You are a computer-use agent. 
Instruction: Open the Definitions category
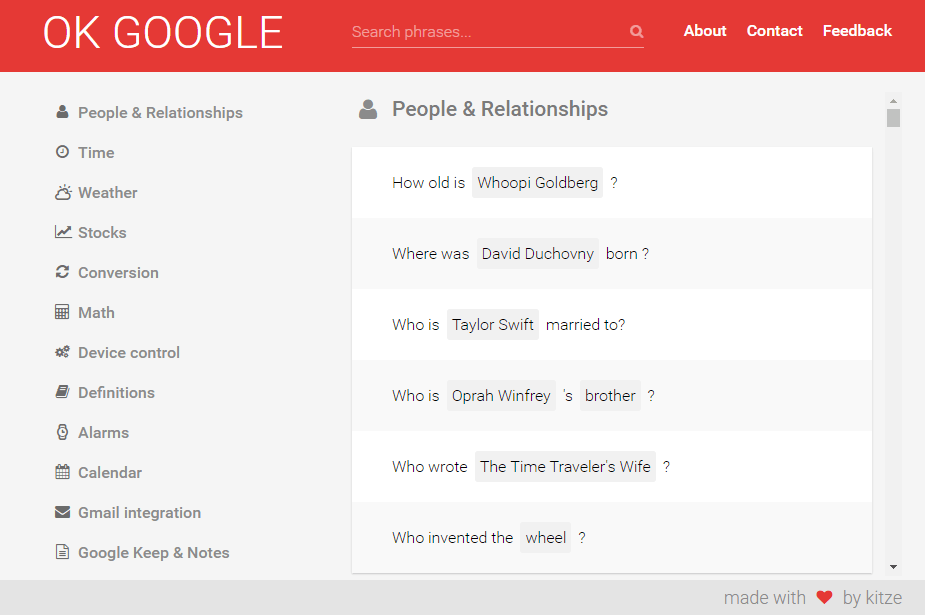coord(116,392)
